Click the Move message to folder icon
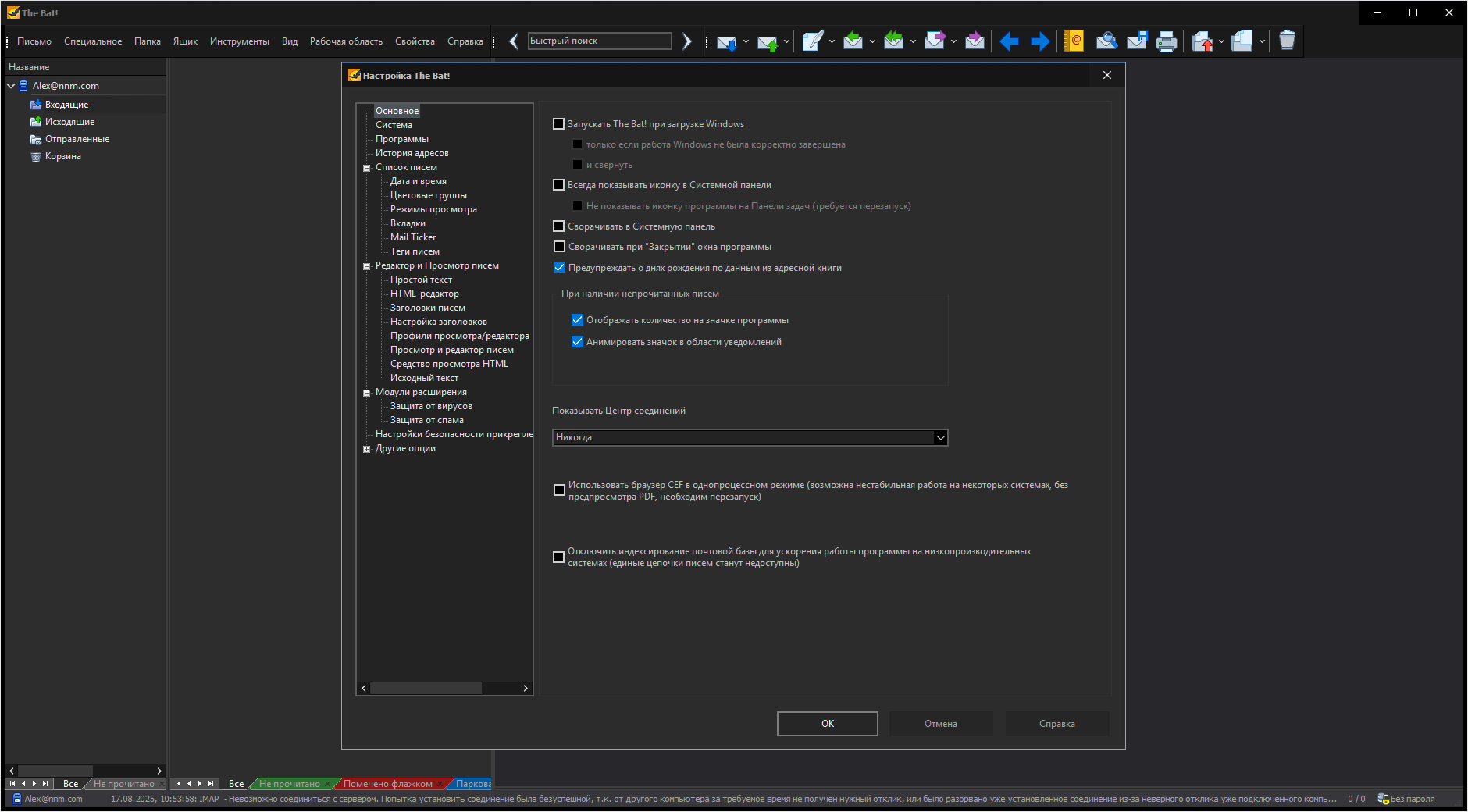 [1203, 41]
